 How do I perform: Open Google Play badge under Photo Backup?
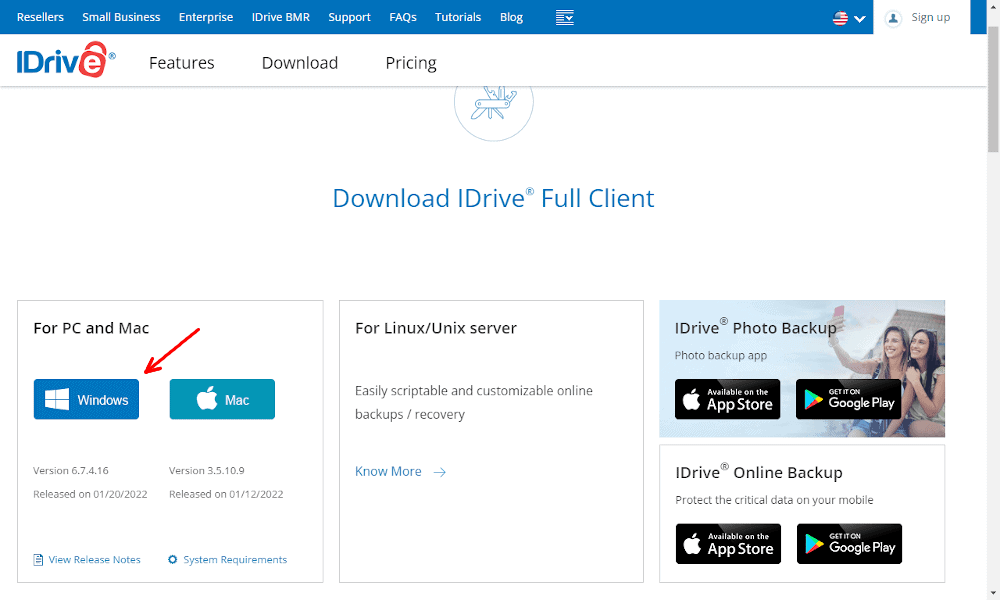point(848,399)
